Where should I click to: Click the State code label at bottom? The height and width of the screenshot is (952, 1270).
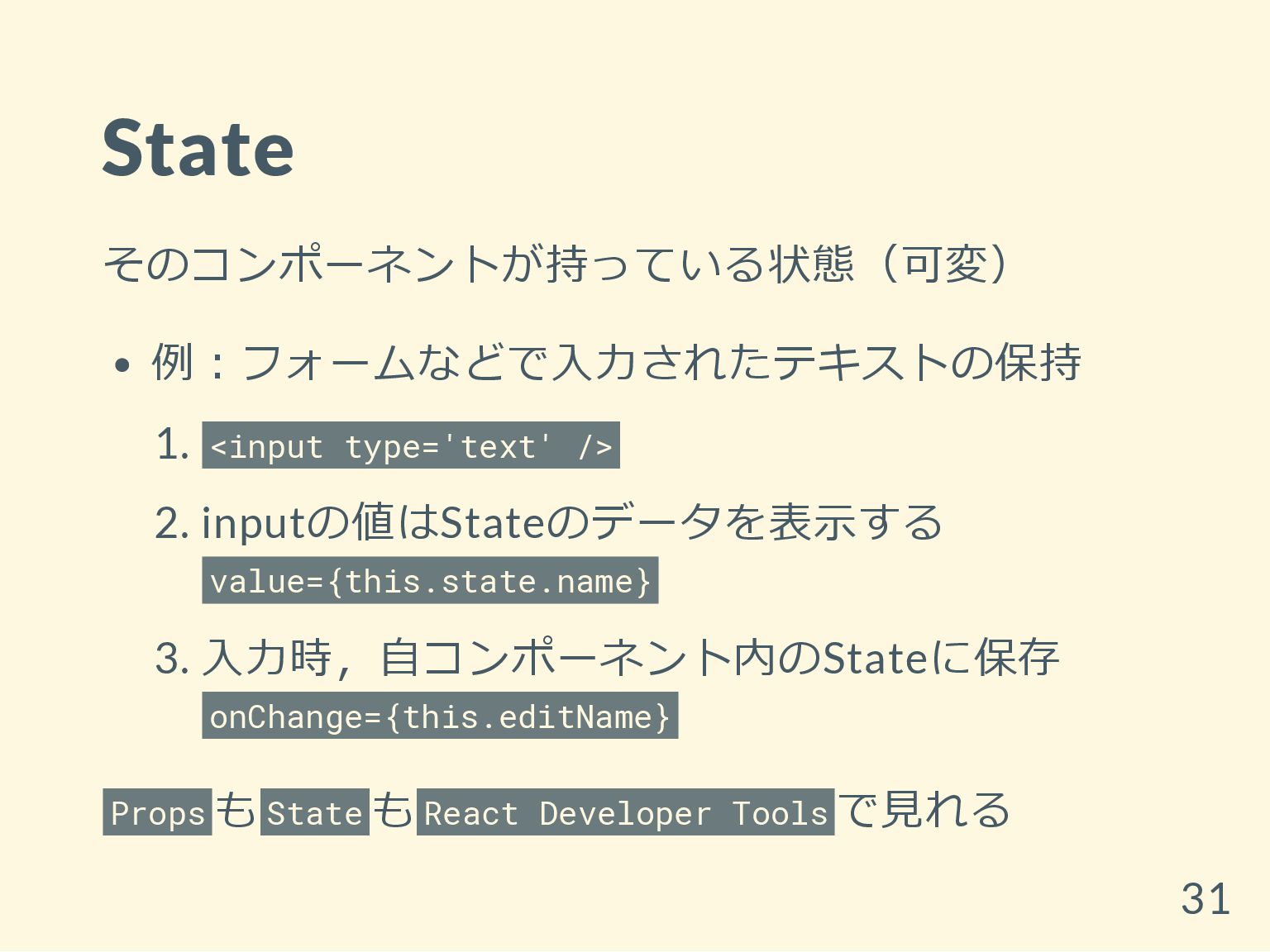(x=314, y=813)
